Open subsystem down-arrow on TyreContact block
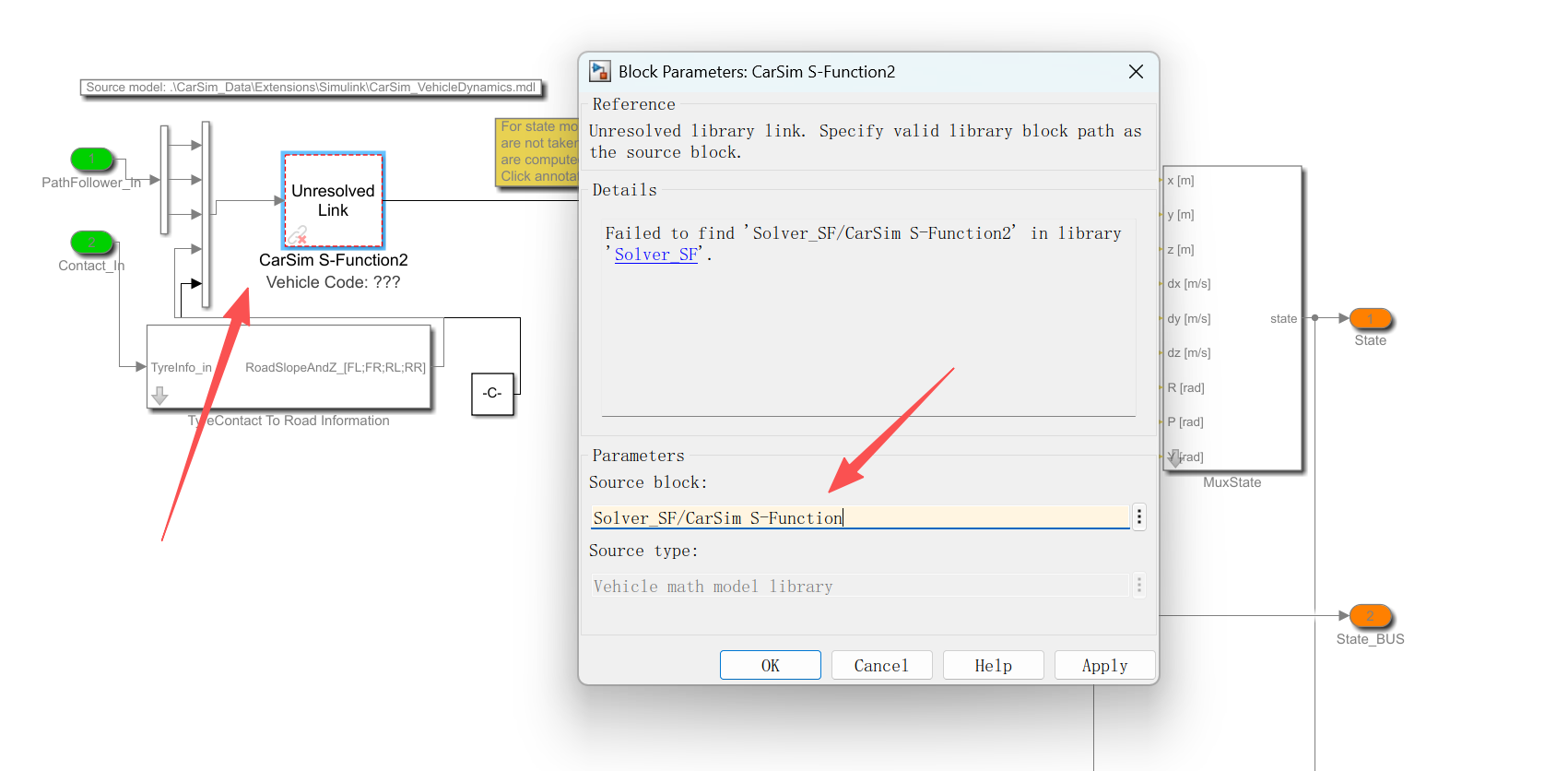The height and width of the screenshot is (771, 1568). pos(159,396)
